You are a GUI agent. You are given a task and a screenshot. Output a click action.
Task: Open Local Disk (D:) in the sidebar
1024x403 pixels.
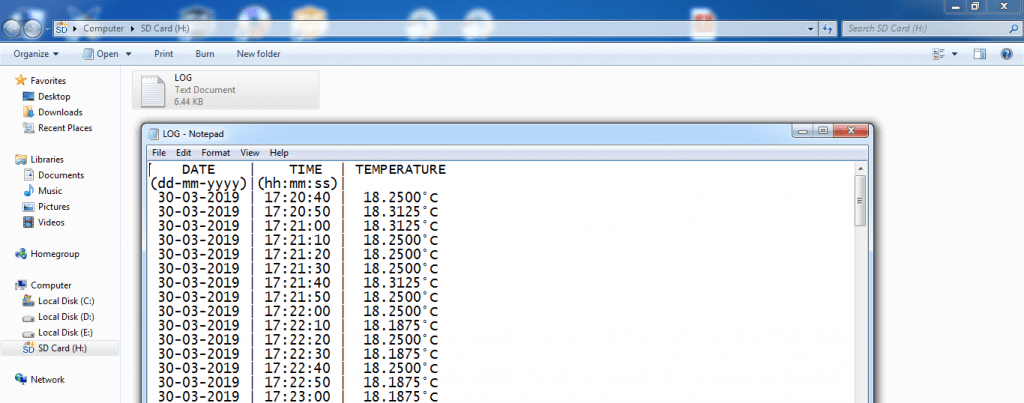pos(66,317)
